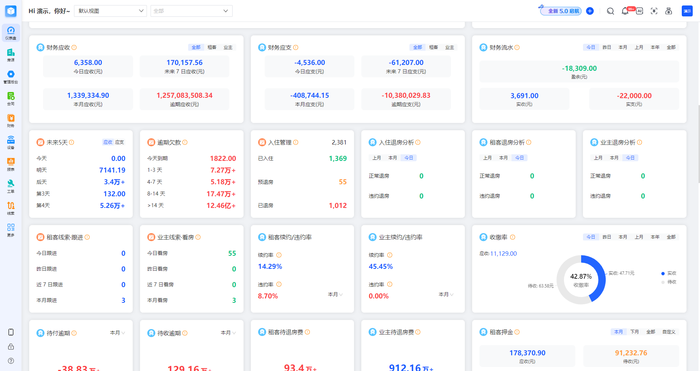
Task: Select 应收 toggle in 未来5天 card
Action: coord(108,142)
